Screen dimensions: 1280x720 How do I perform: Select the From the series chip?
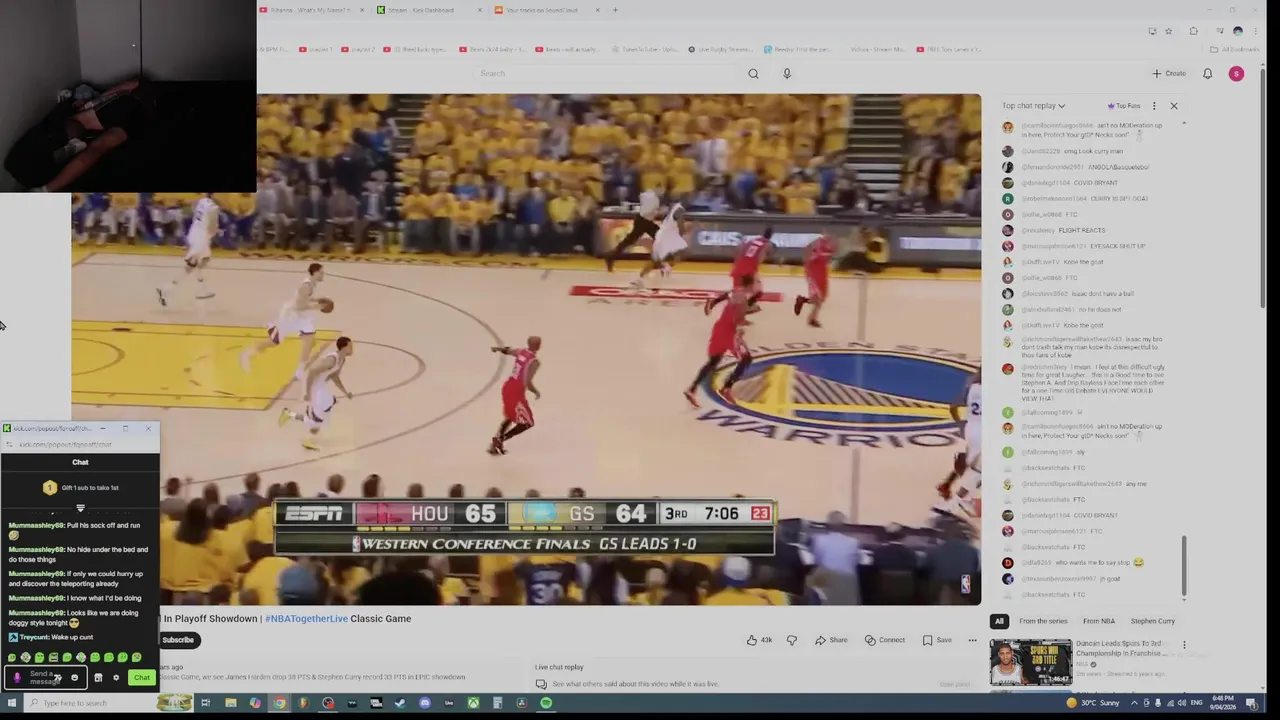(1043, 621)
